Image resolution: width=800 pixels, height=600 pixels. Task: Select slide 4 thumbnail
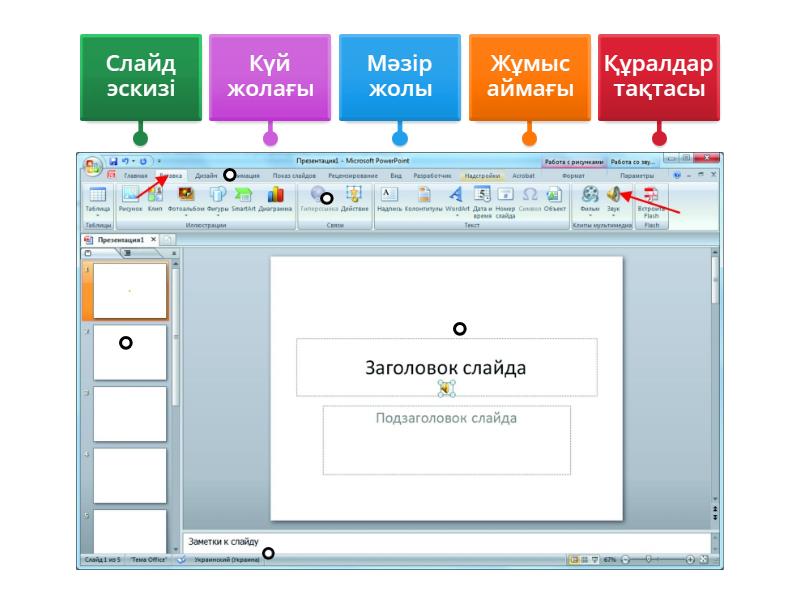coord(130,476)
